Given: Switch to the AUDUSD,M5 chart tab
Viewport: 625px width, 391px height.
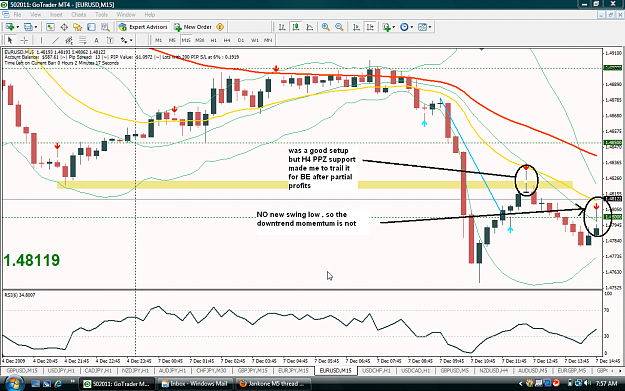Looking at the screenshot, I should [x=532, y=371].
